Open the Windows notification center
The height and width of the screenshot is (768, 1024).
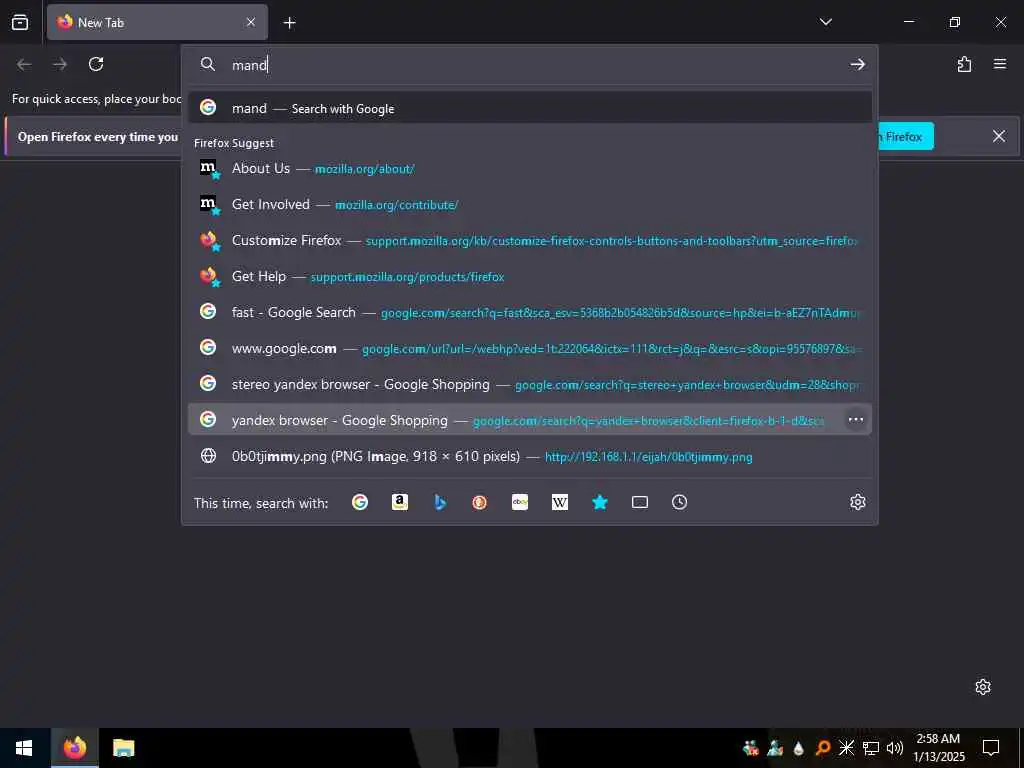click(x=991, y=748)
